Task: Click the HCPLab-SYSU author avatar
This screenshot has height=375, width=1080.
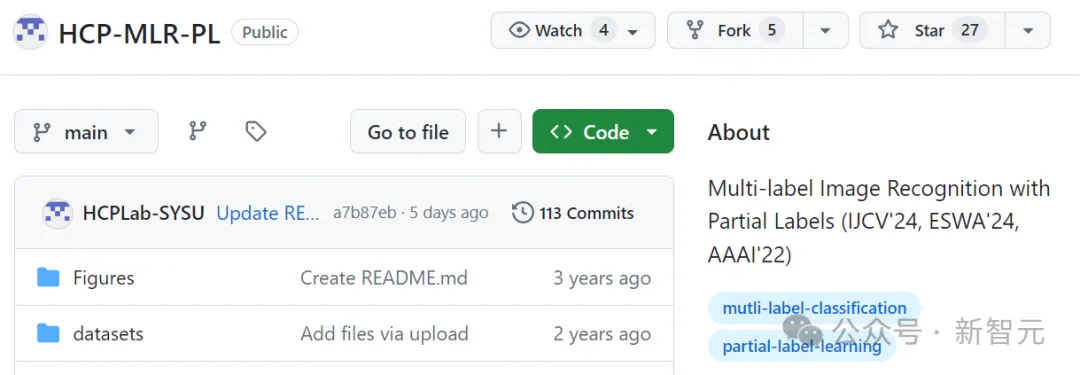Action: 57,213
